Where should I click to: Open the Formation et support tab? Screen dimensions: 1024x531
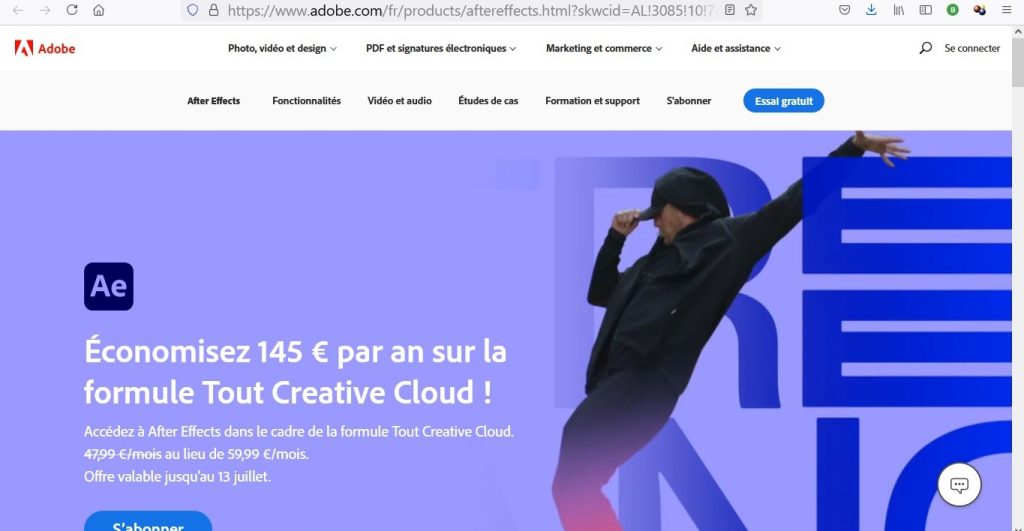(x=592, y=101)
